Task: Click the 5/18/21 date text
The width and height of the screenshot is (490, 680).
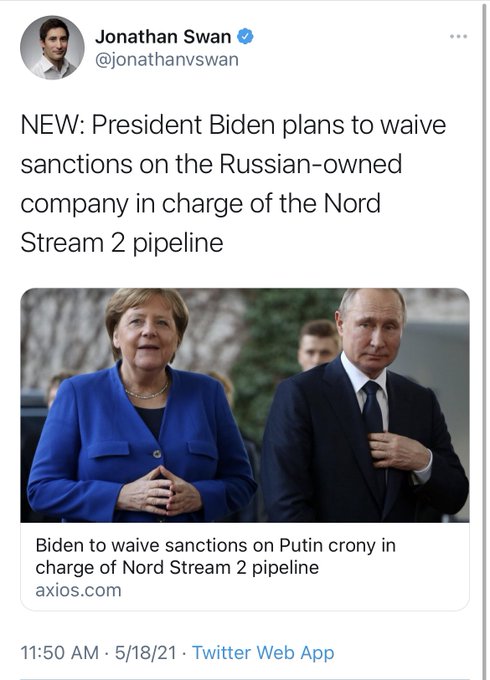Action: pyautogui.click(x=145, y=653)
